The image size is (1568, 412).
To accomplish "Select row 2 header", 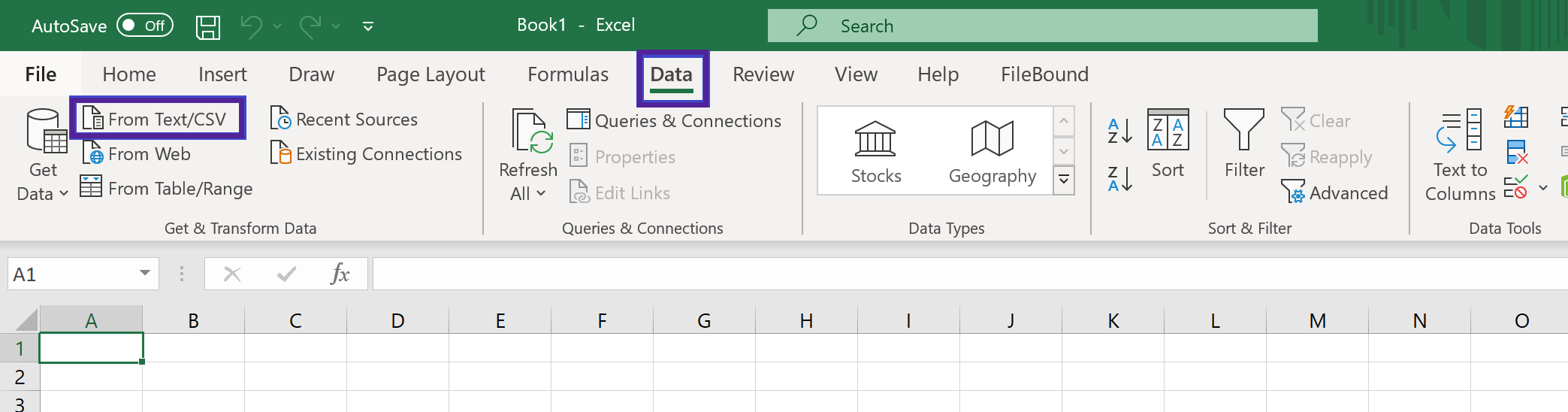I will (x=20, y=377).
